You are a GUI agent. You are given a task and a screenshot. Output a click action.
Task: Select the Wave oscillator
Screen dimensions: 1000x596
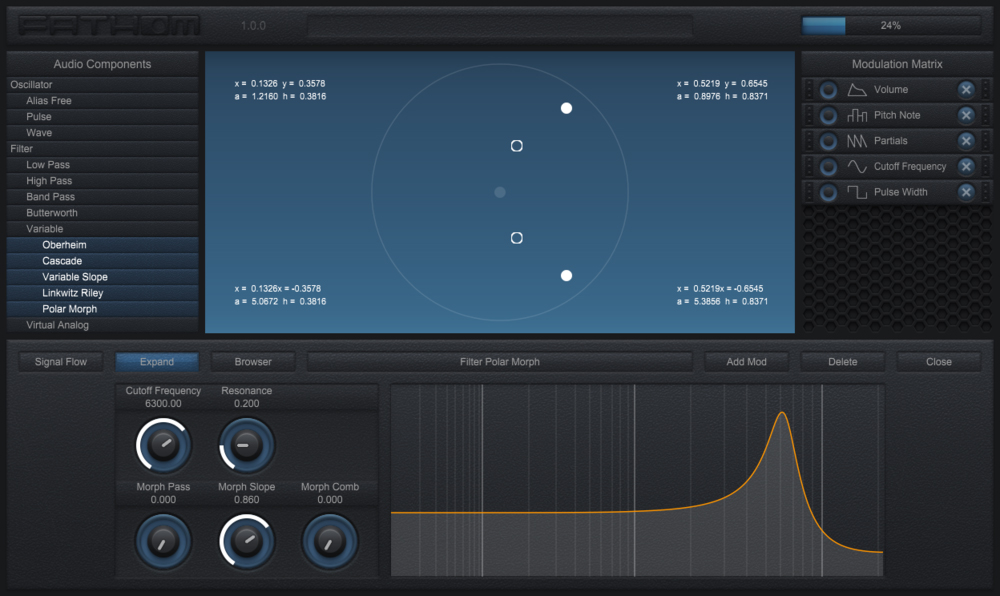103,133
